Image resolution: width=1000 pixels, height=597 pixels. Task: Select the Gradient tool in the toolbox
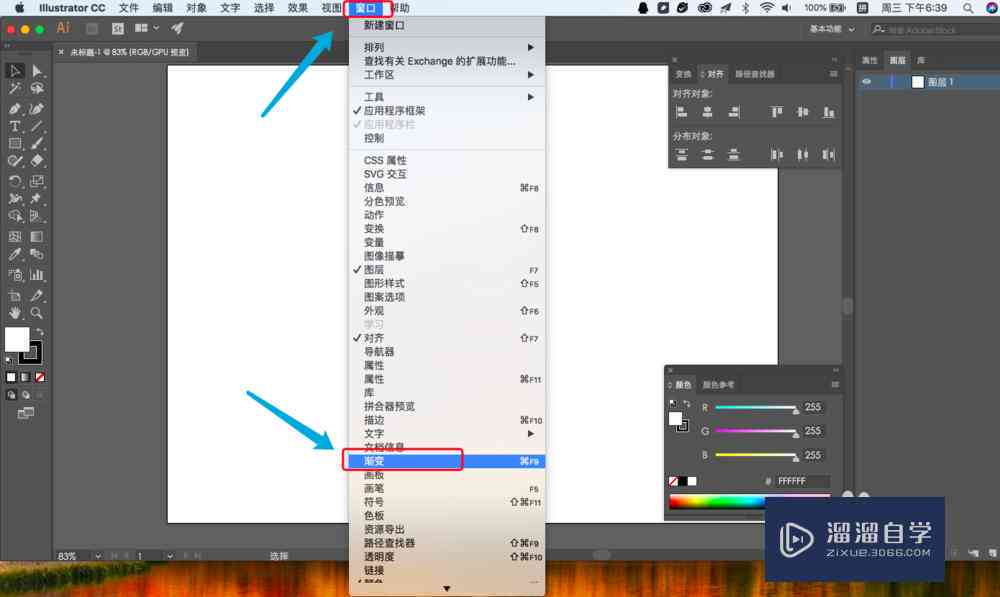37,237
